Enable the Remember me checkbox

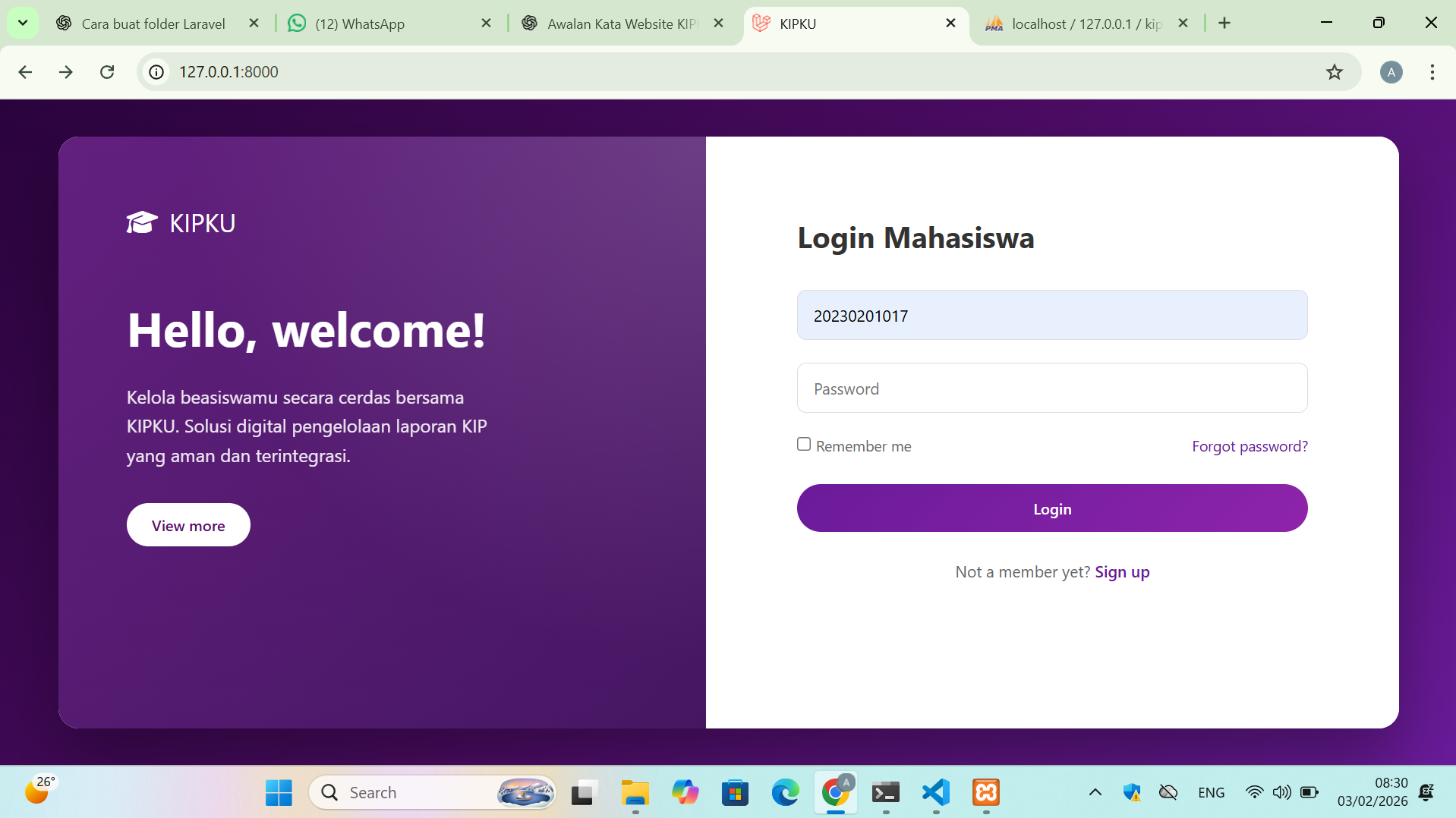coord(804,445)
